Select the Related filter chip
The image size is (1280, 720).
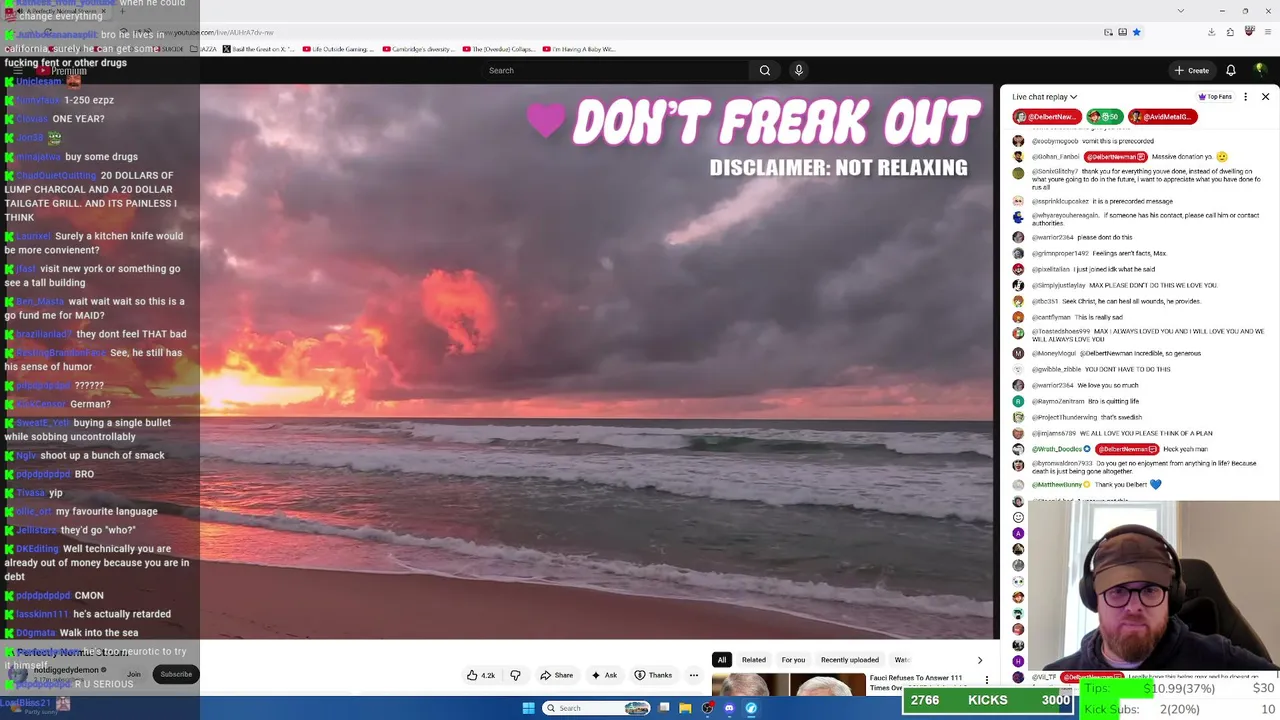(x=754, y=660)
